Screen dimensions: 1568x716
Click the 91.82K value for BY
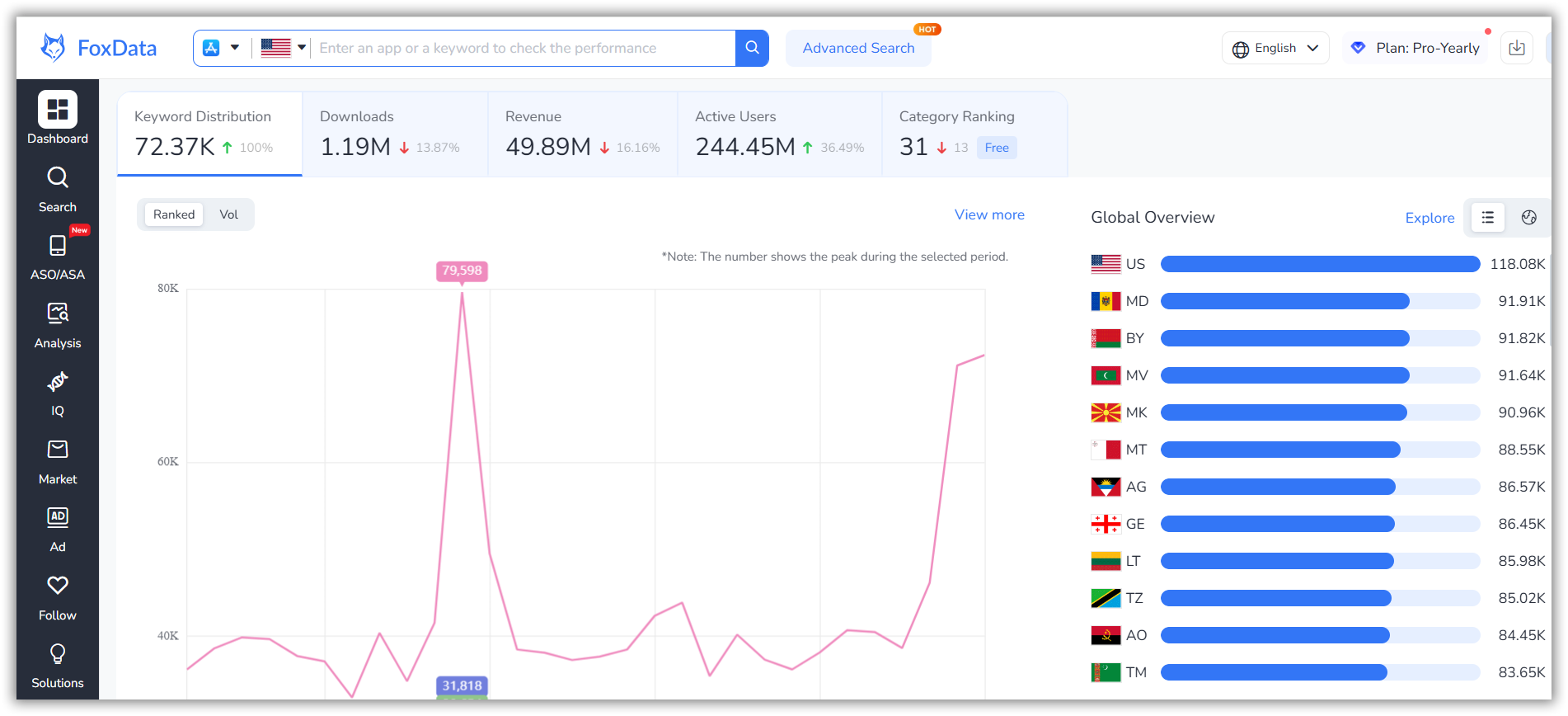tap(1521, 338)
